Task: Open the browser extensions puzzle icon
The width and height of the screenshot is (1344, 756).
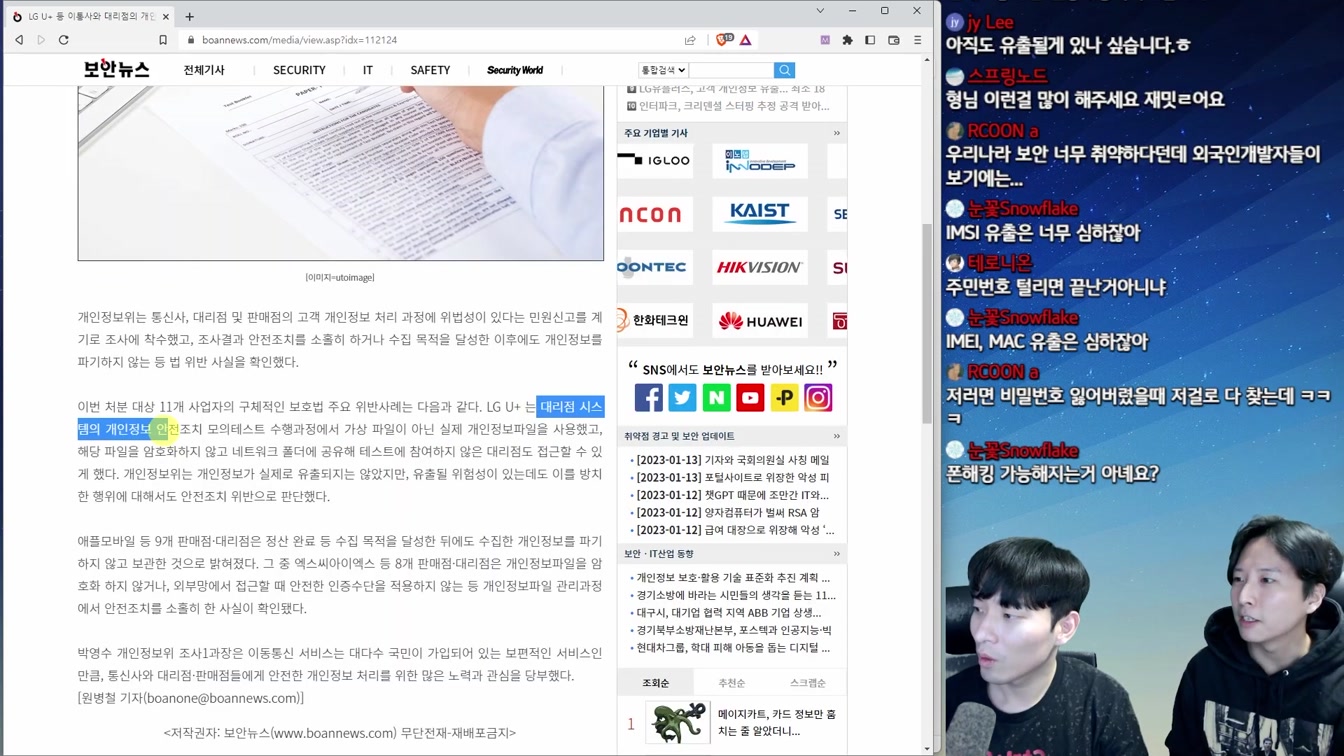Action: point(848,40)
